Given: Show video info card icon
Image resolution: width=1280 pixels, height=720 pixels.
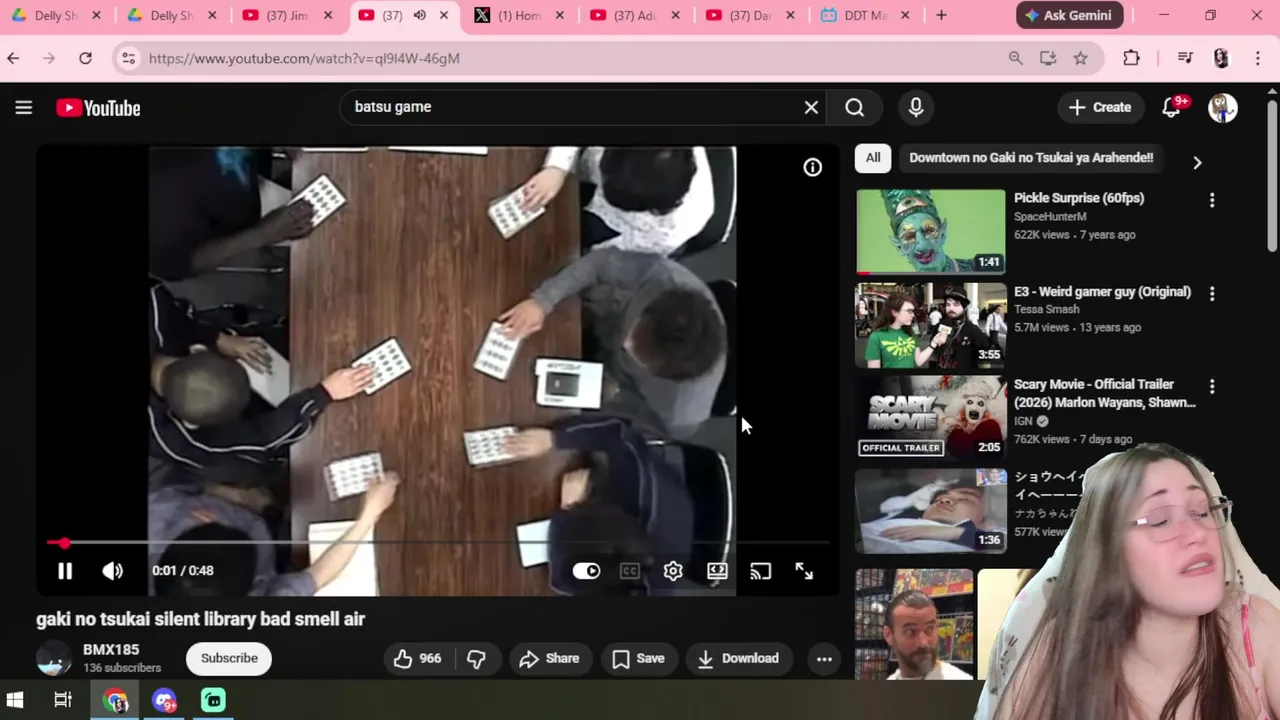Looking at the screenshot, I should click(812, 168).
